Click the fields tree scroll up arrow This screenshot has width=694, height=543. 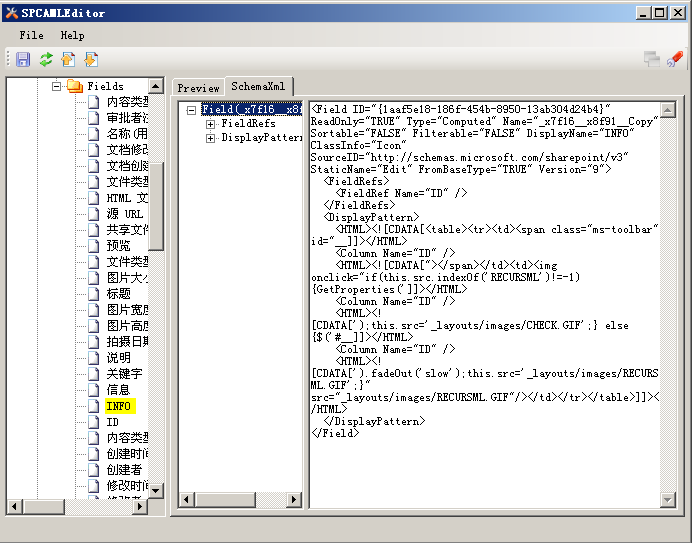click(x=155, y=86)
